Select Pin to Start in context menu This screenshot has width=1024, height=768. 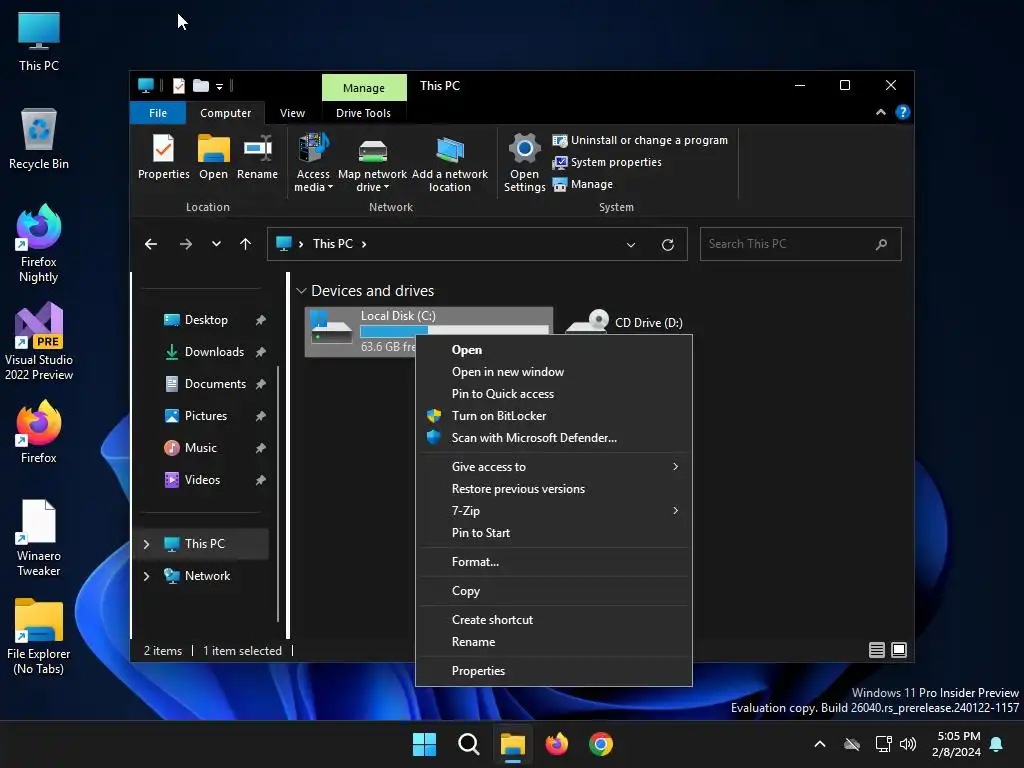point(554,533)
